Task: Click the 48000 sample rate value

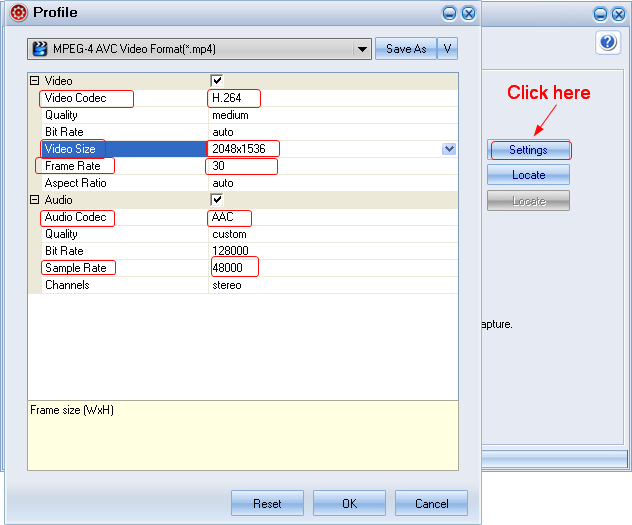Action: (x=227, y=268)
